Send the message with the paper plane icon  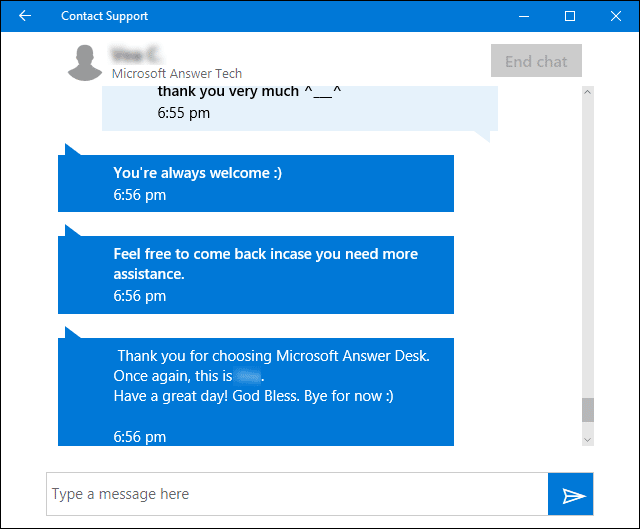point(572,494)
